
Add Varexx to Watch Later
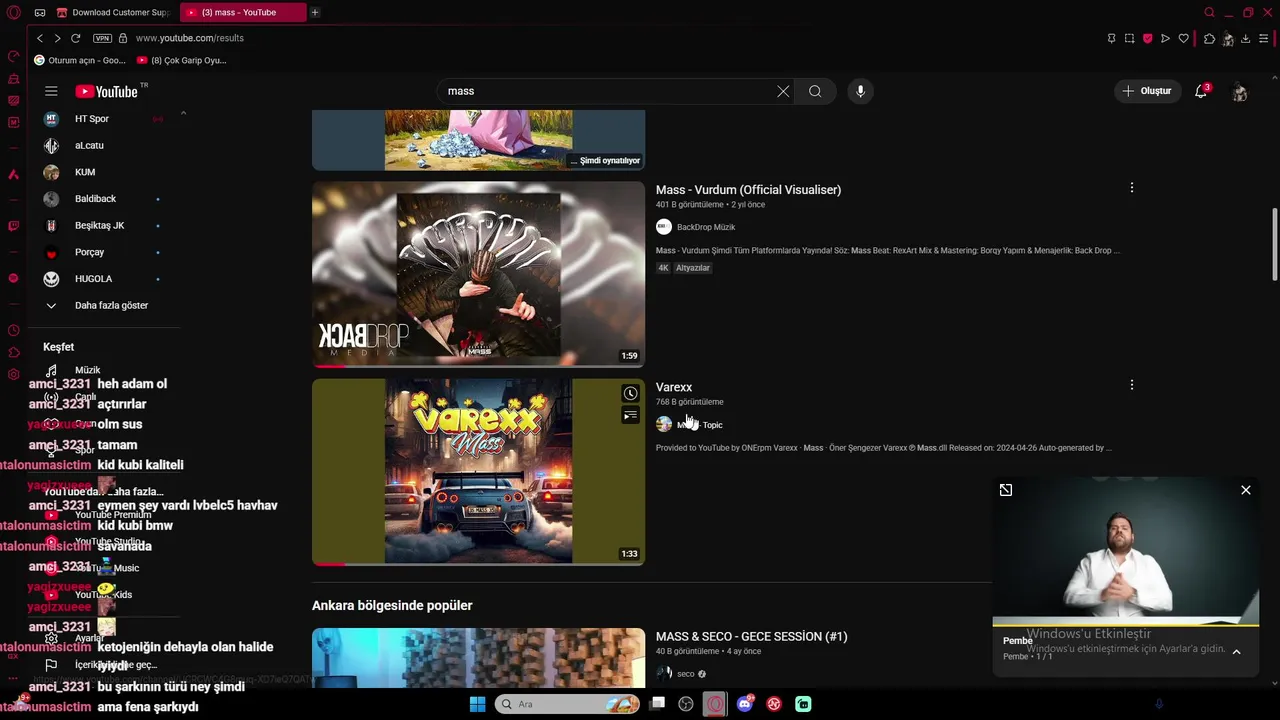coord(630,394)
